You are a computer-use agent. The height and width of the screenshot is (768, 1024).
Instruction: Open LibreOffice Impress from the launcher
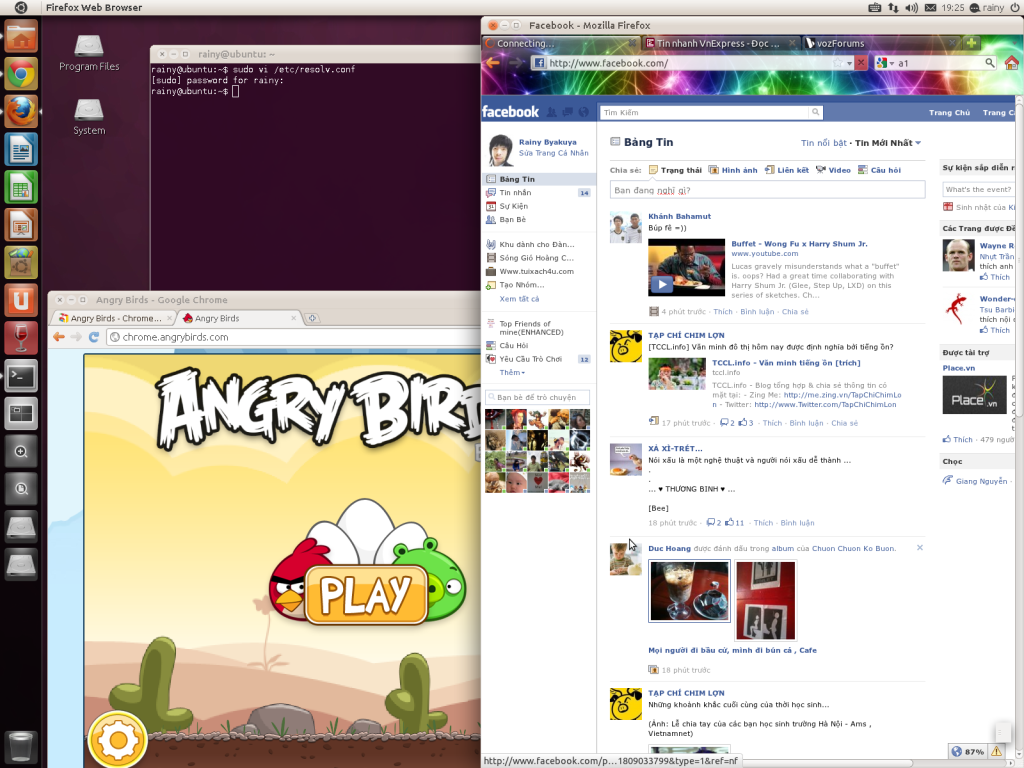coord(21,225)
